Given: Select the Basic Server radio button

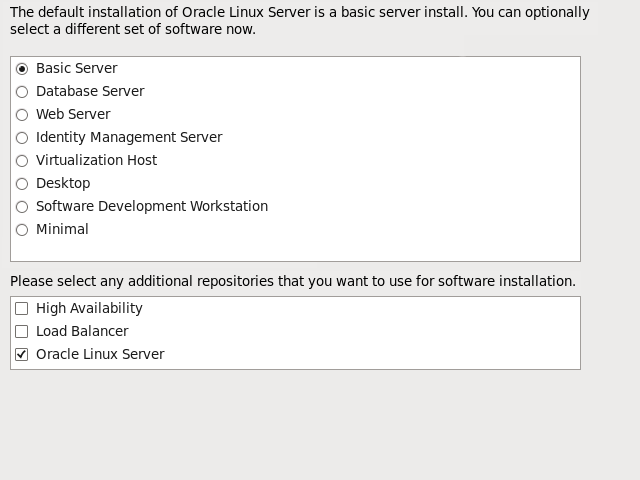Looking at the screenshot, I should (x=22, y=69).
